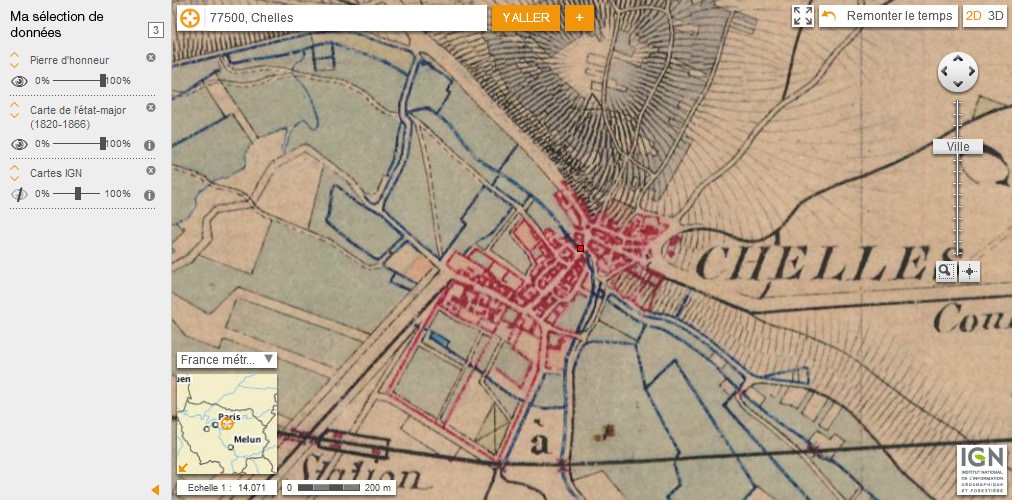Image resolution: width=1012 pixels, height=500 pixels.
Task: Move Pierre d'honneur layer down
Action: 14,65
